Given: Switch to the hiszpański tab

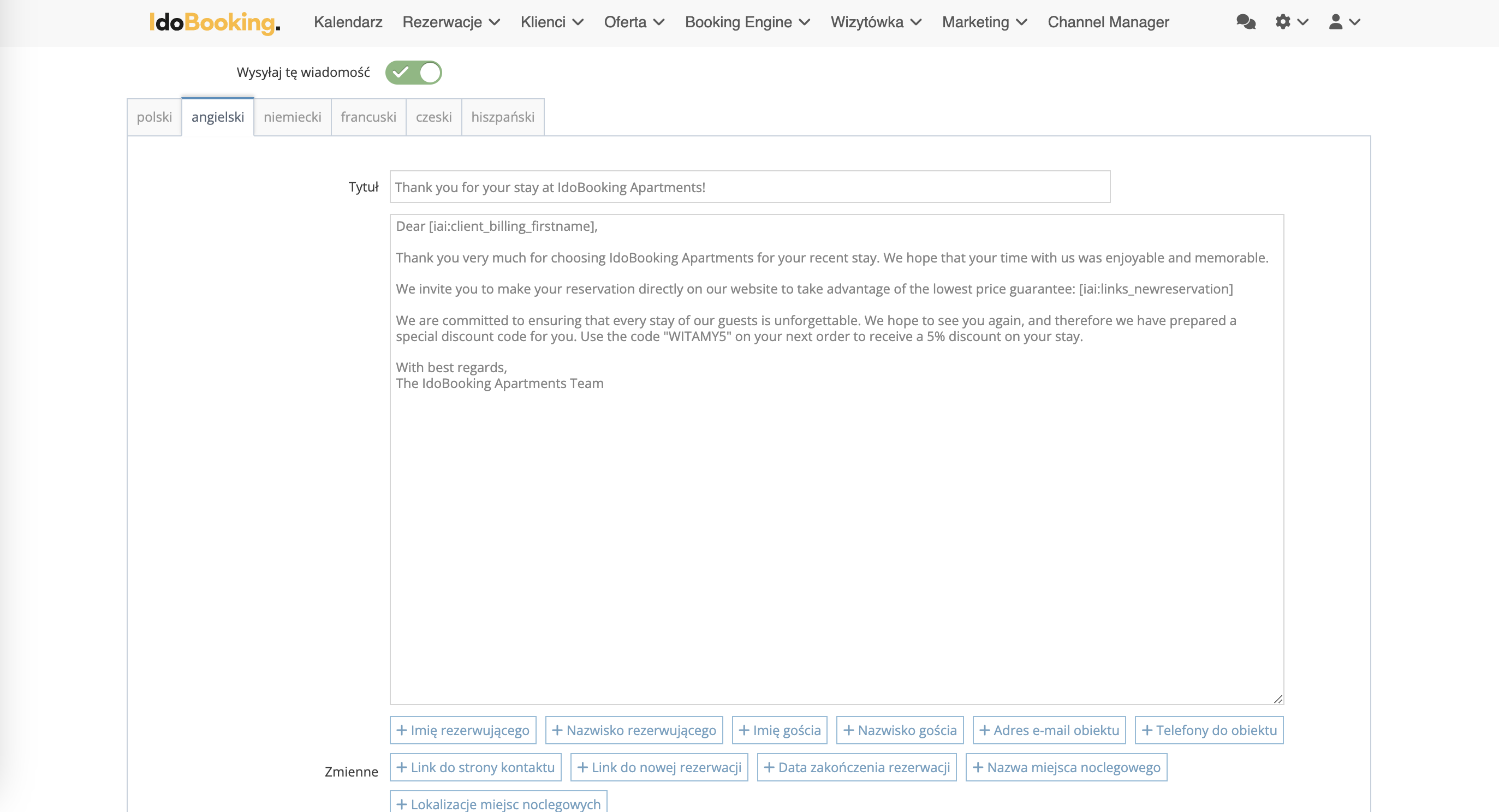Looking at the screenshot, I should coord(502,117).
